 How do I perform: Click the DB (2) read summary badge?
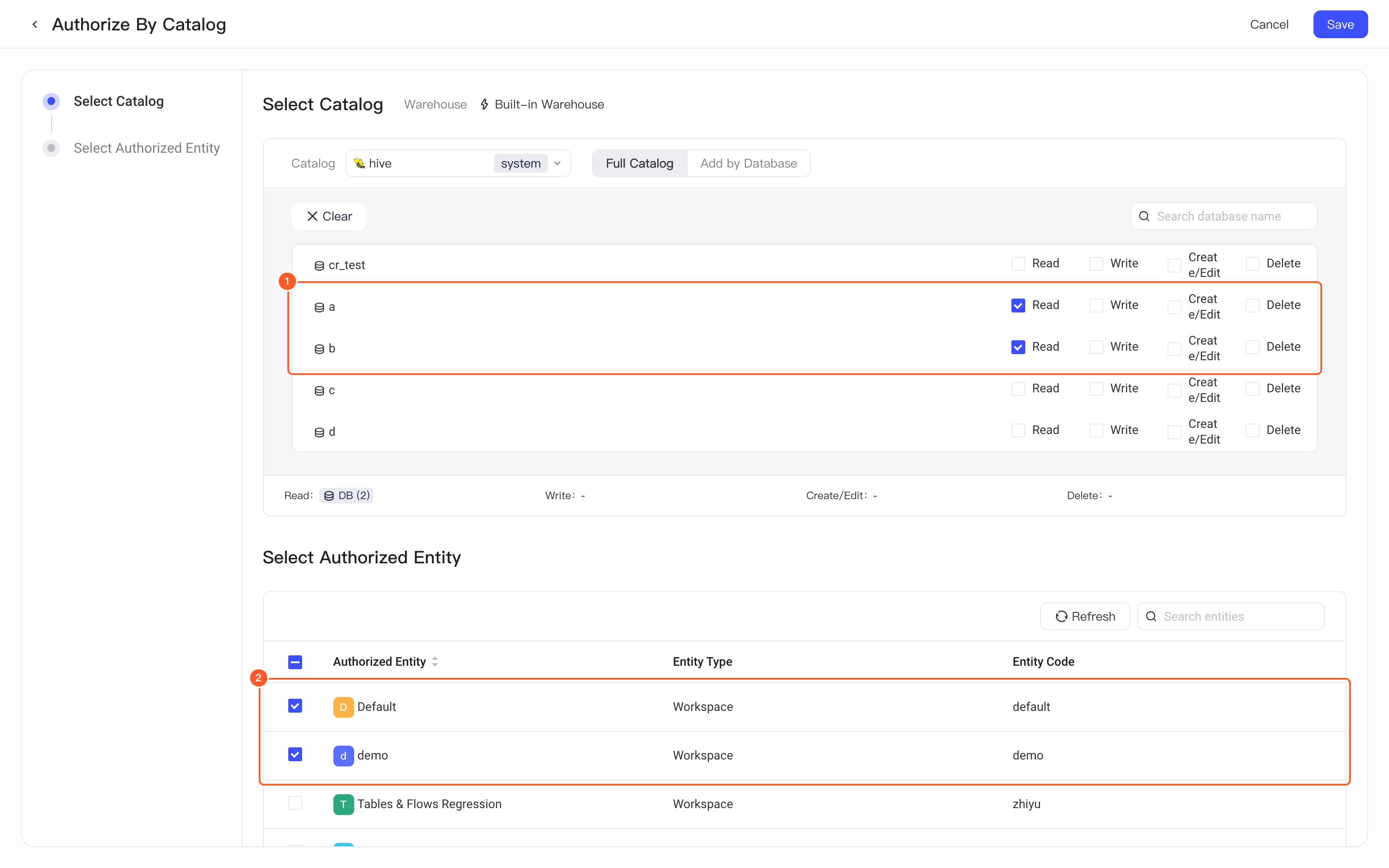346,496
